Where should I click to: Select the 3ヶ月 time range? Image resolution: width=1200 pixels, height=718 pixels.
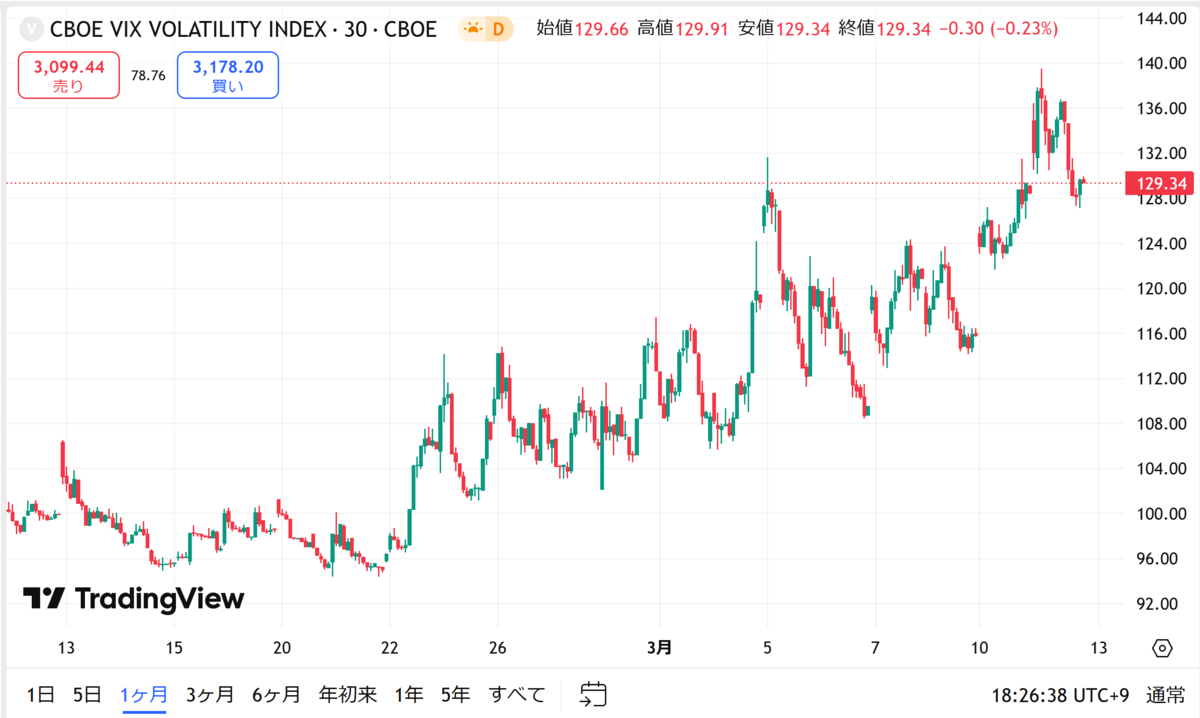(x=210, y=694)
